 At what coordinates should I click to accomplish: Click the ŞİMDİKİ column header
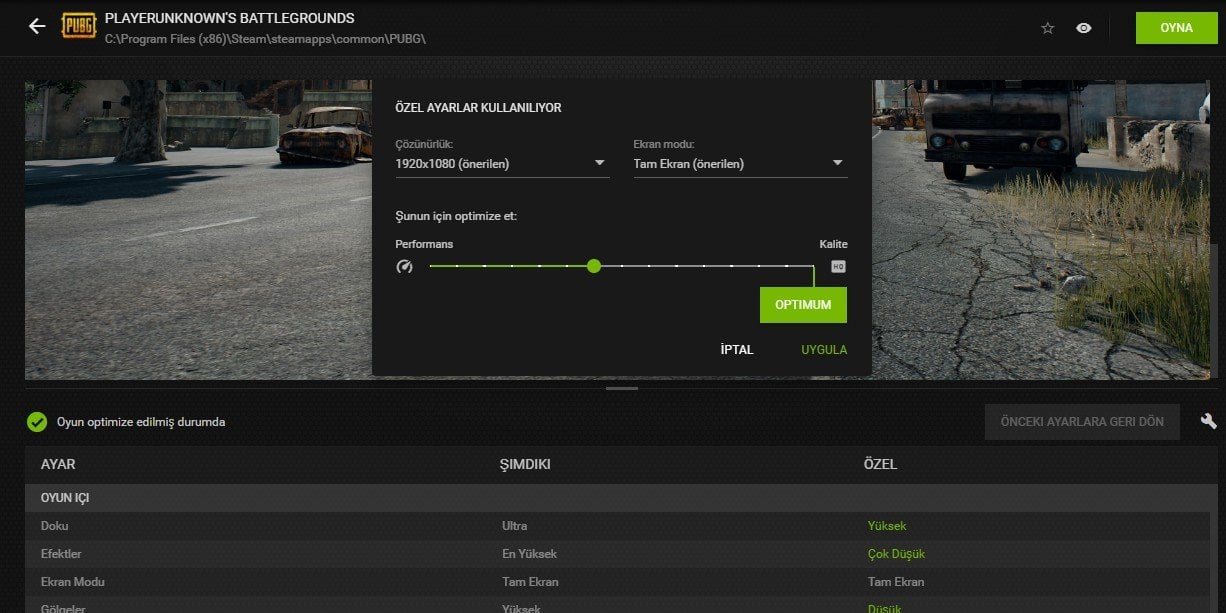[525, 465]
